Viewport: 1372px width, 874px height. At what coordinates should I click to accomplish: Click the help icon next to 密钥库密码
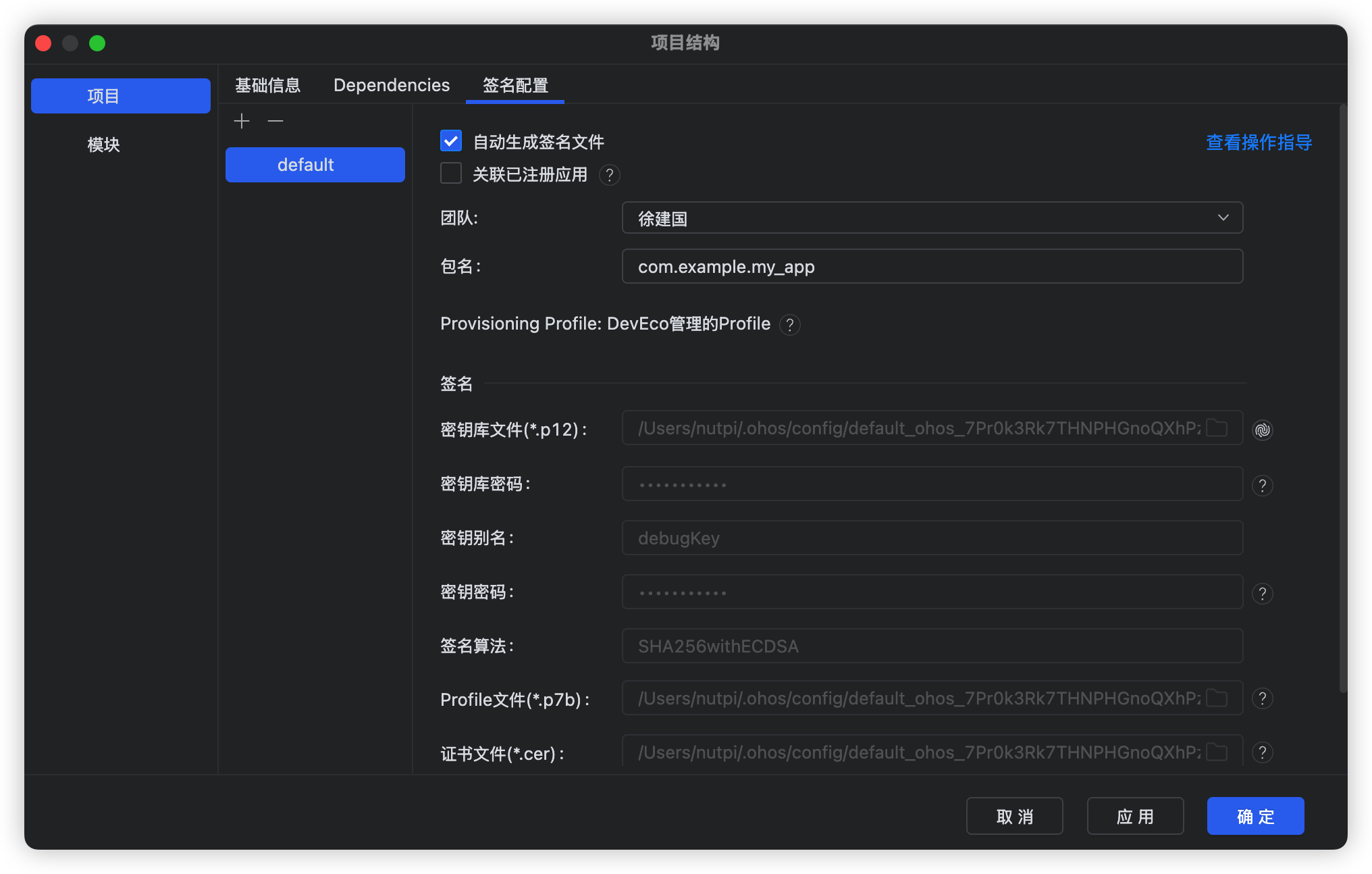coord(1263,485)
